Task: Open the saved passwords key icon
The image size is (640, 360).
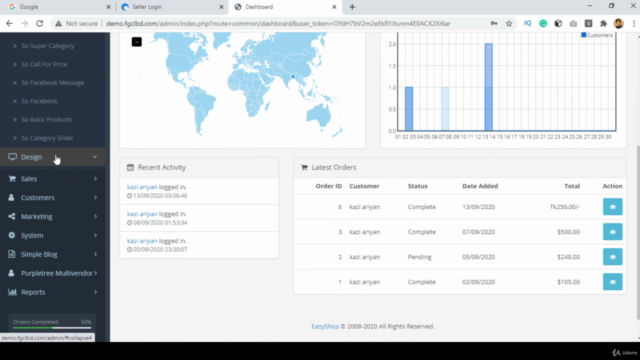Action: click(494, 24)
